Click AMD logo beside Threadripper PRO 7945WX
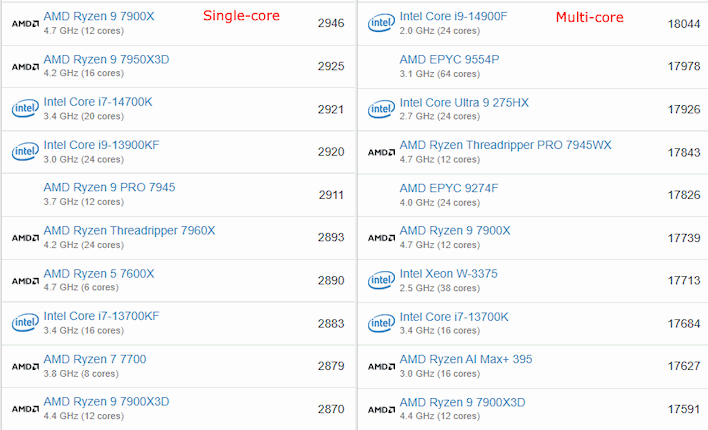Viewport: 708px width, 430px height. coord(382,153)
